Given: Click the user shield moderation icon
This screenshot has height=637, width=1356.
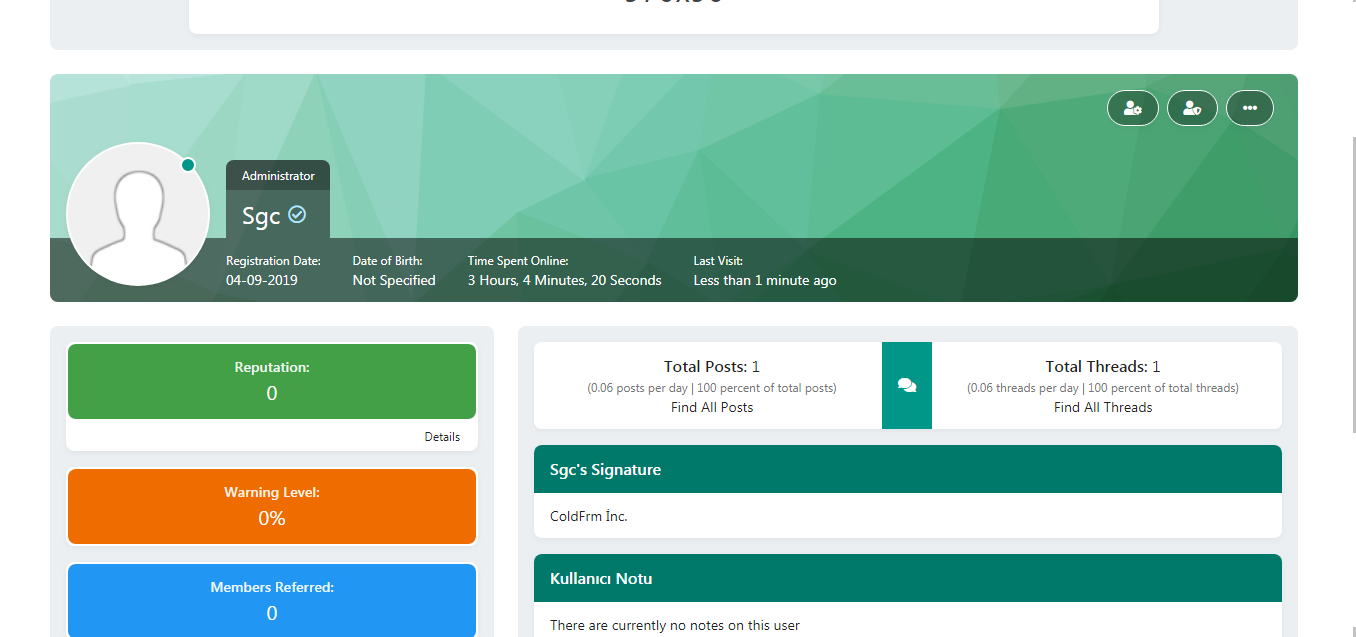Looking at the screenshot, I should pos(1191,108).
